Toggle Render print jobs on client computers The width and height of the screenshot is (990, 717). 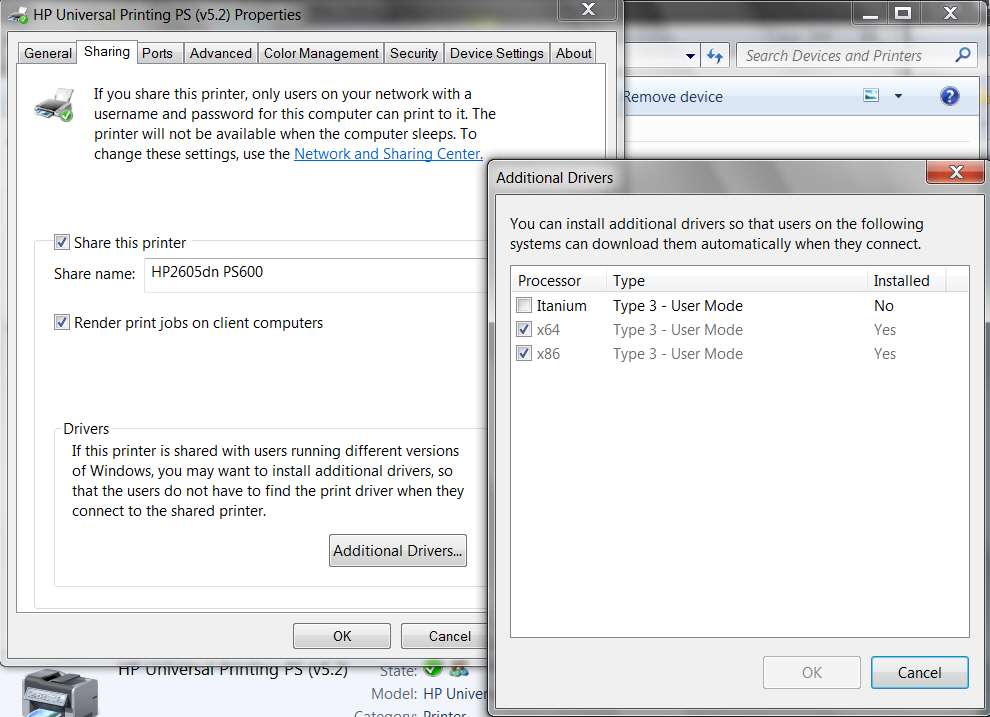(x=62, y=323)
